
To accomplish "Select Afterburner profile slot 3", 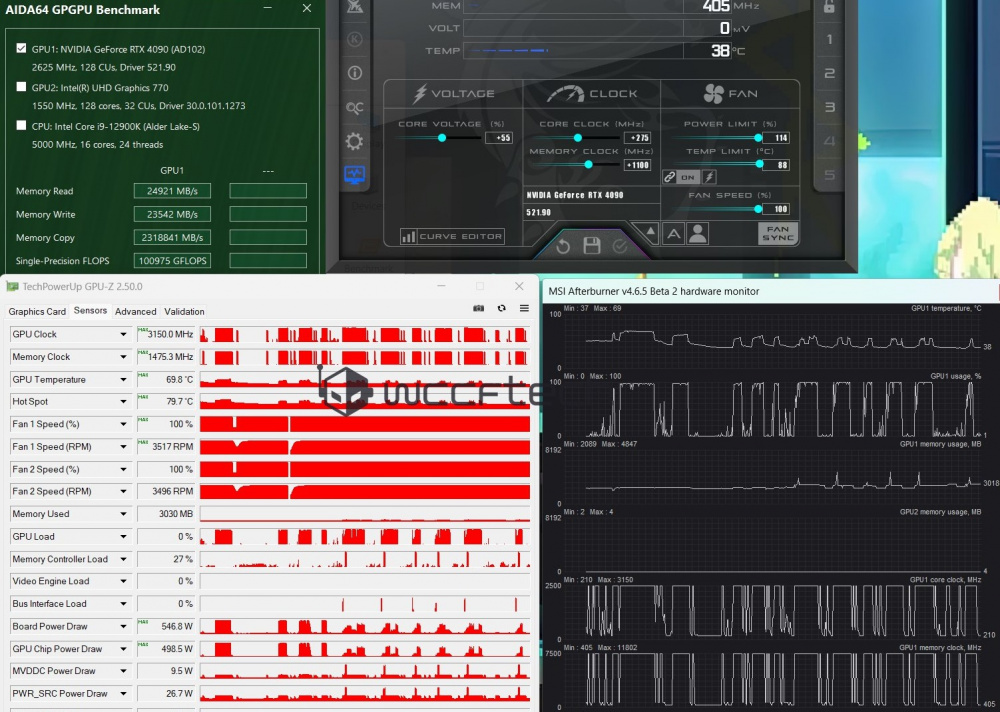I will tap(829, 107).
